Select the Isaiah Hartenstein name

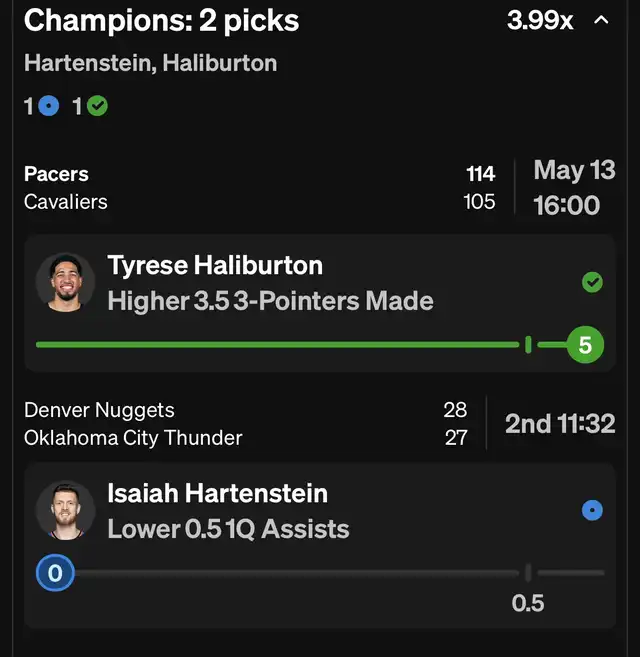218,493
